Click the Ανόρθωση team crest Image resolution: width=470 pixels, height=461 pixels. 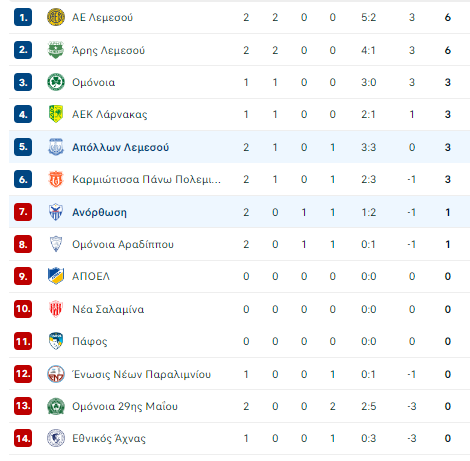[x=56, y=212]
